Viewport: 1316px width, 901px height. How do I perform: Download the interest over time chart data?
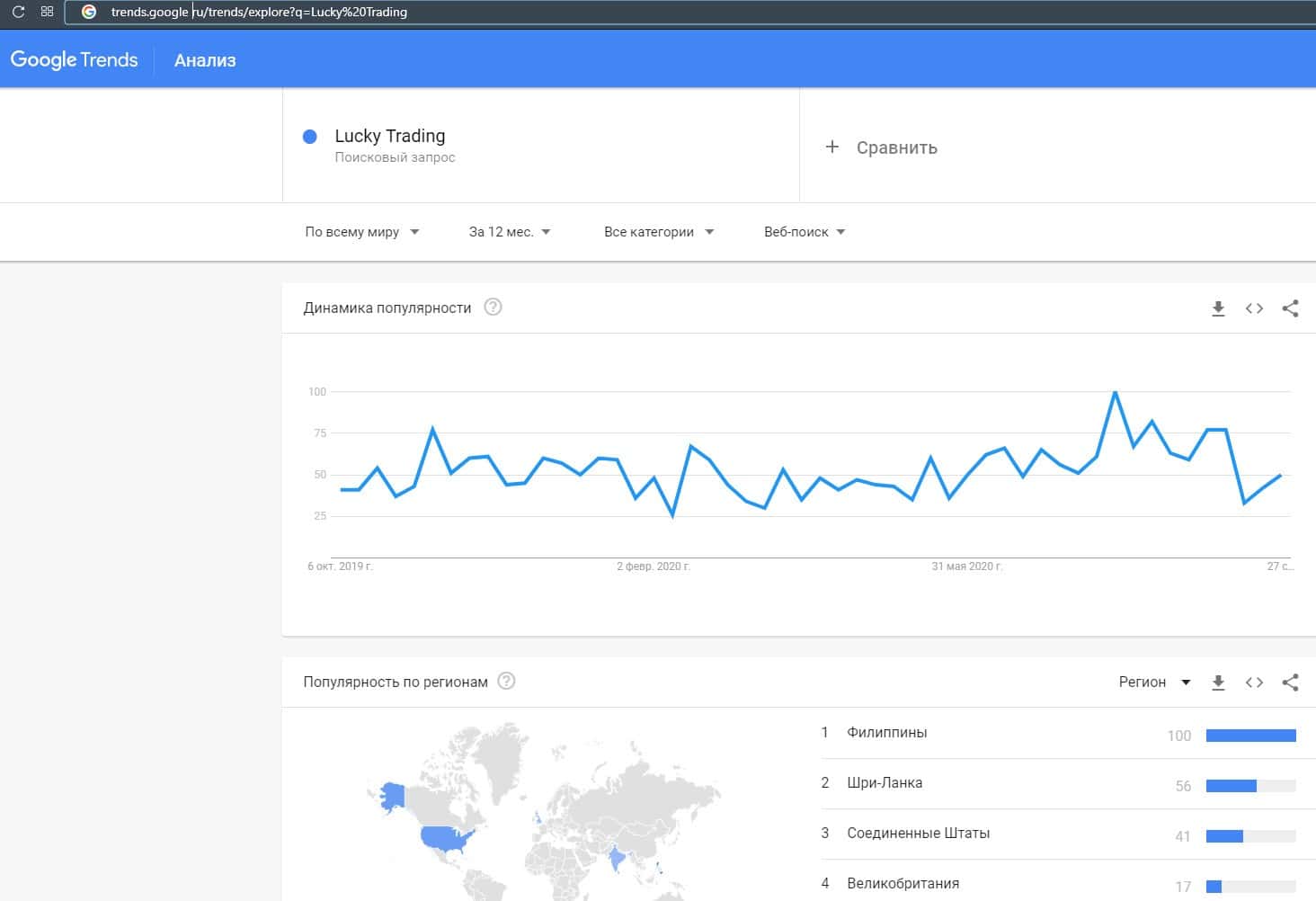tap(1218, 308)
